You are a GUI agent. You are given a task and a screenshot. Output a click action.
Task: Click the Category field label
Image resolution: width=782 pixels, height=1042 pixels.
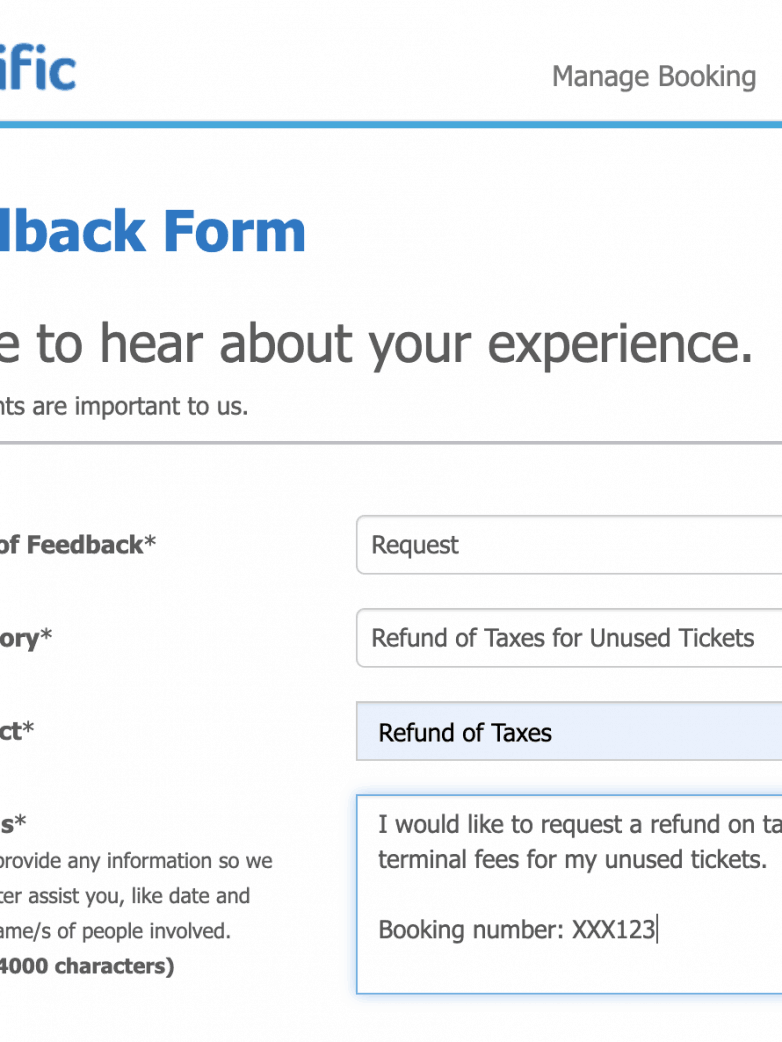[x=24, y=638]
